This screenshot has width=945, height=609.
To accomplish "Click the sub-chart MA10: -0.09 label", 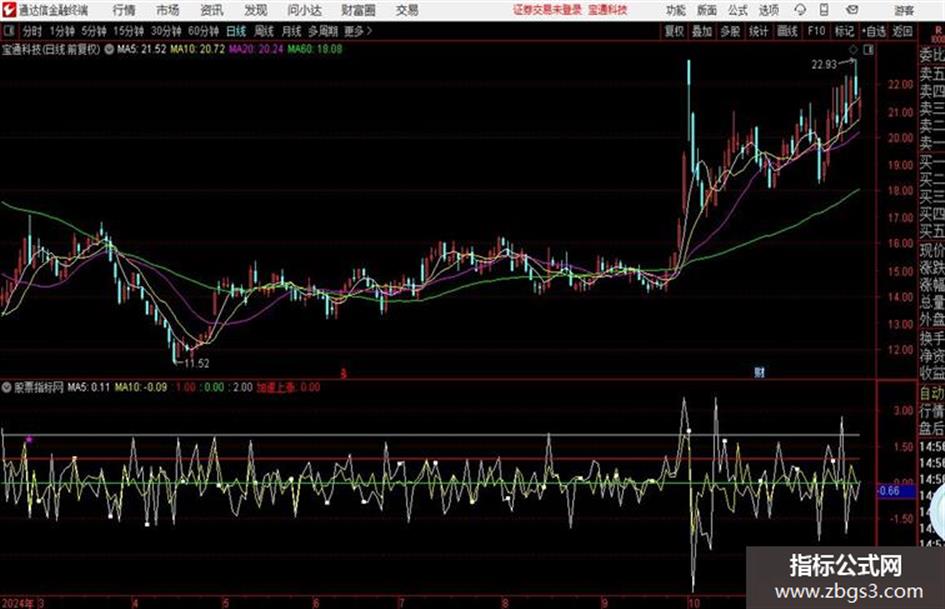I will (x=141, y=387).
